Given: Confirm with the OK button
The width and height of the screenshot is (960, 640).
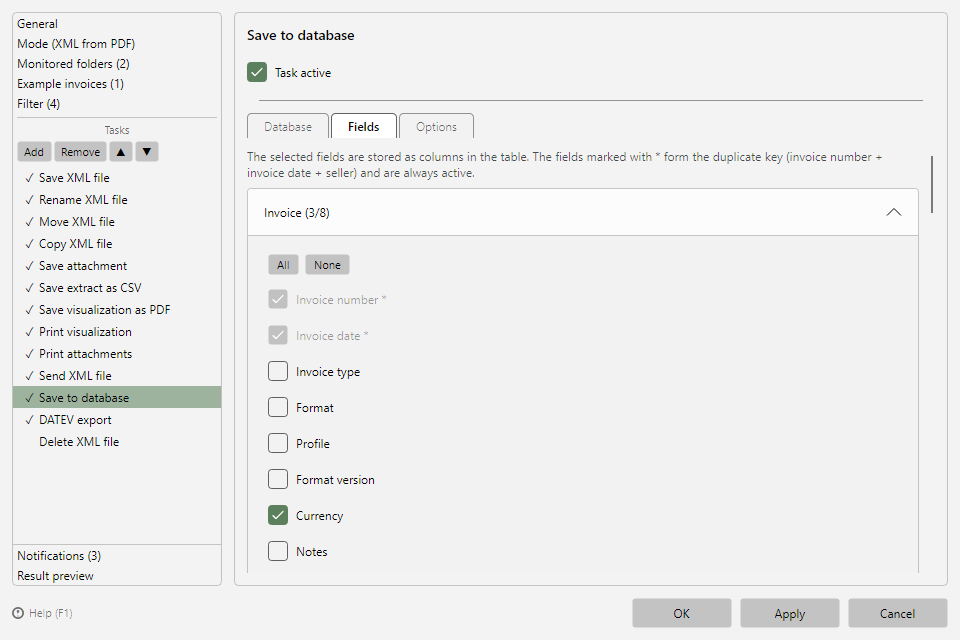Looking at the screenshot, I should 681,614.
